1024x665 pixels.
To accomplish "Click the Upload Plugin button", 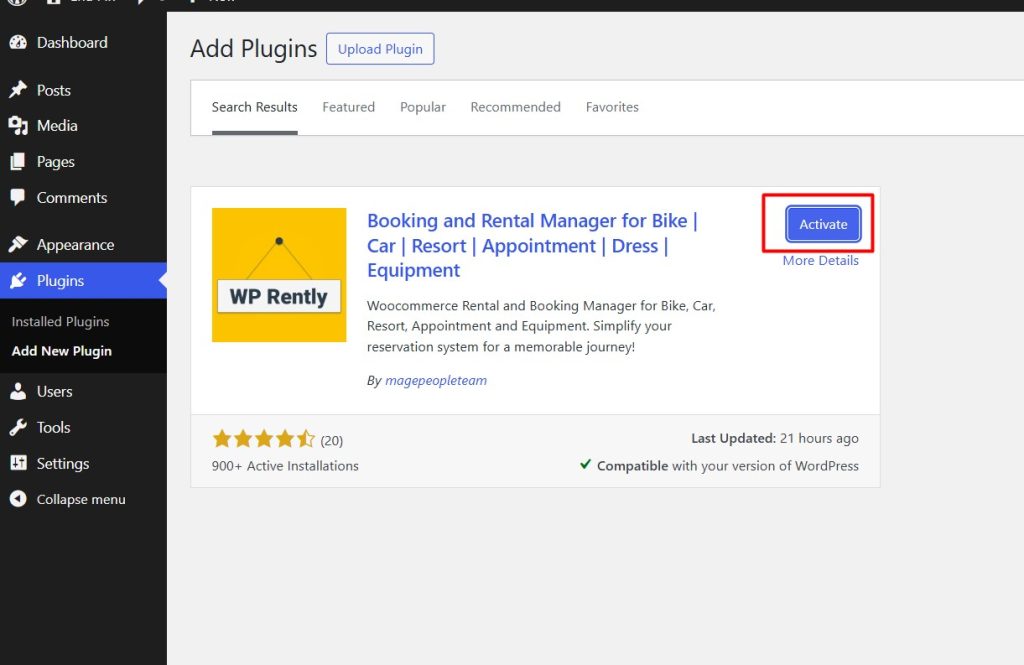I will tap(380, 49).
